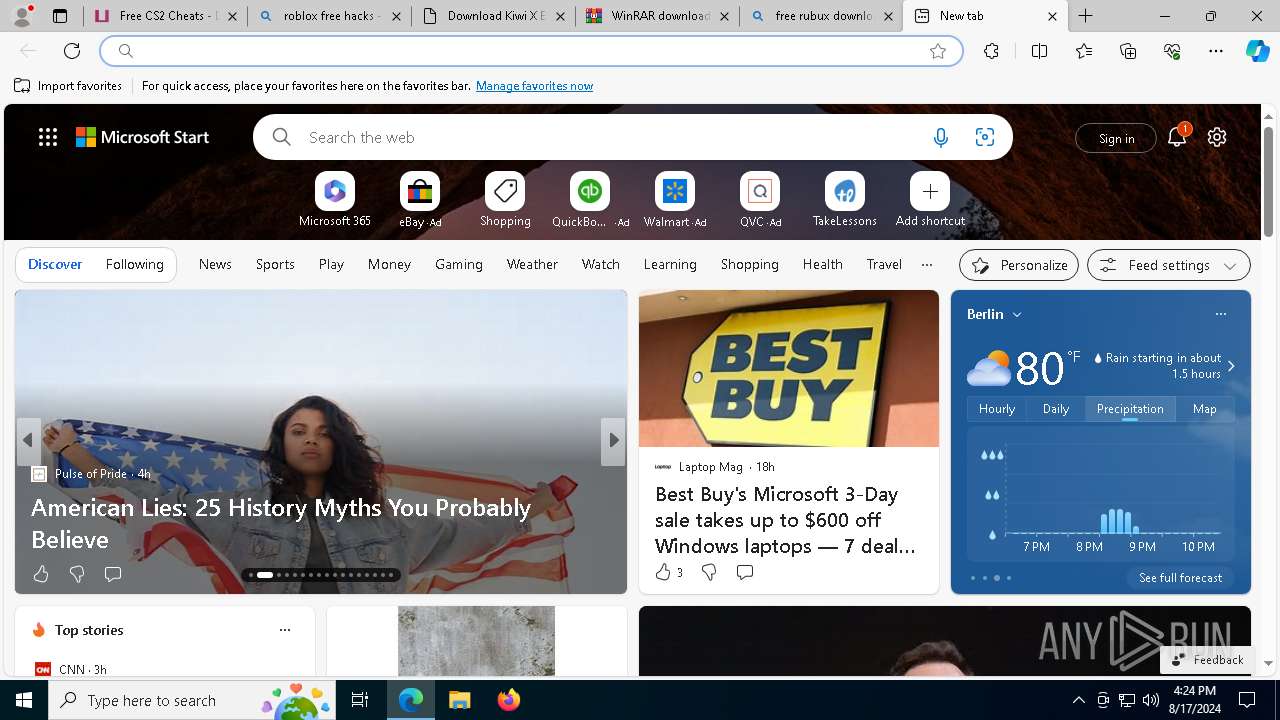1280x720 pixels.
Task: Open comments on American Lies story
Action: [113, 574]
